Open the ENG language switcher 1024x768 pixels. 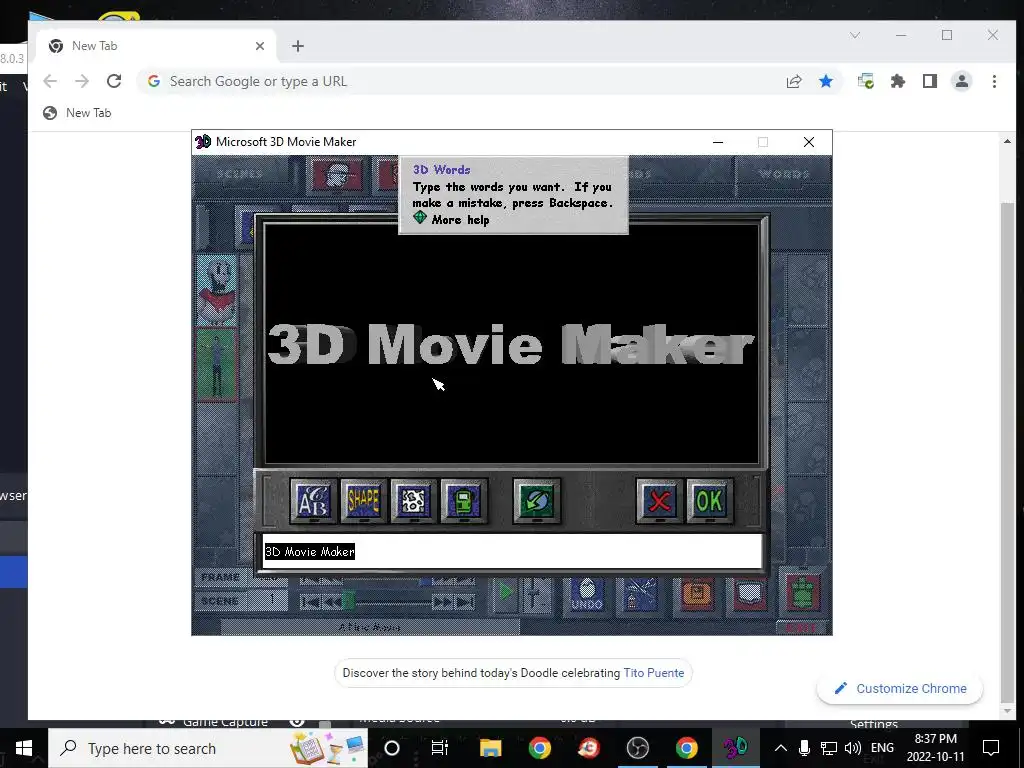[x=882, y=748]
